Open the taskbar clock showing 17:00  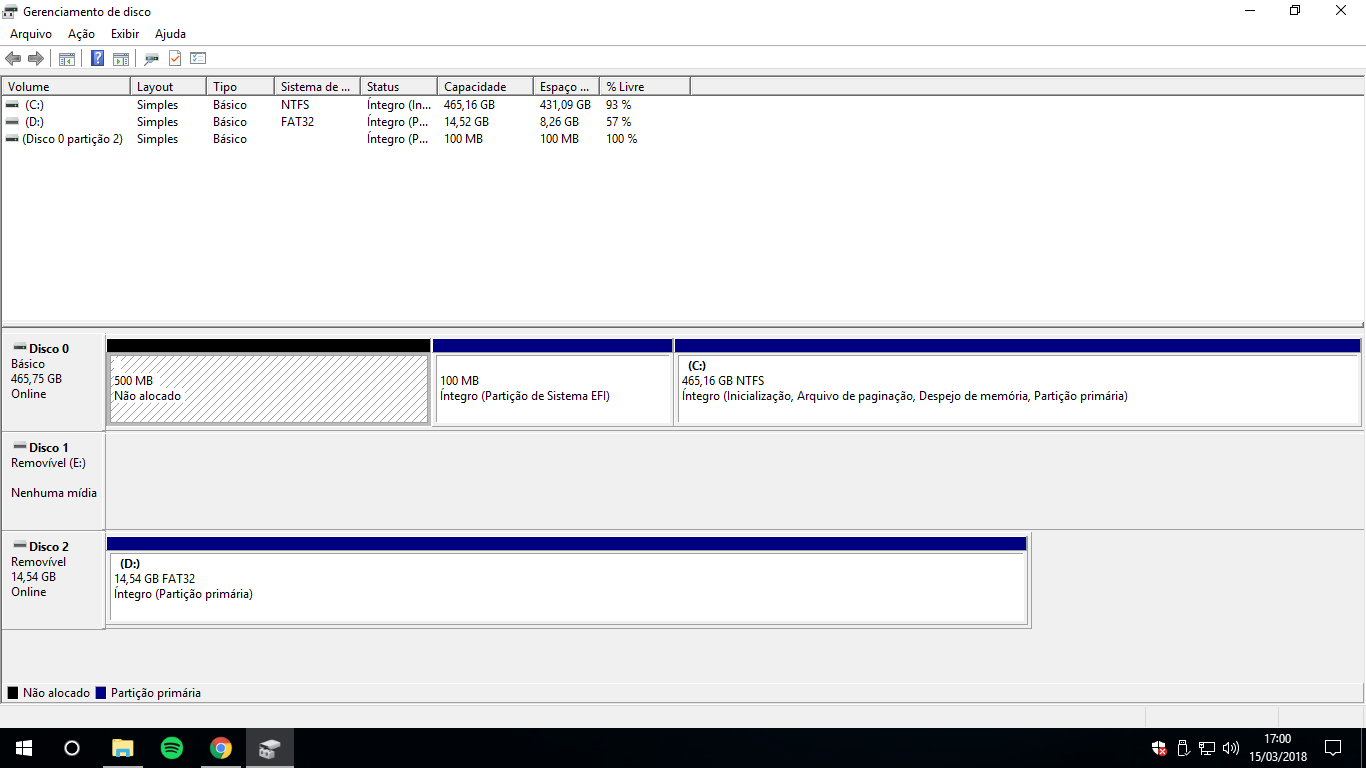(x=1278, y=748)
